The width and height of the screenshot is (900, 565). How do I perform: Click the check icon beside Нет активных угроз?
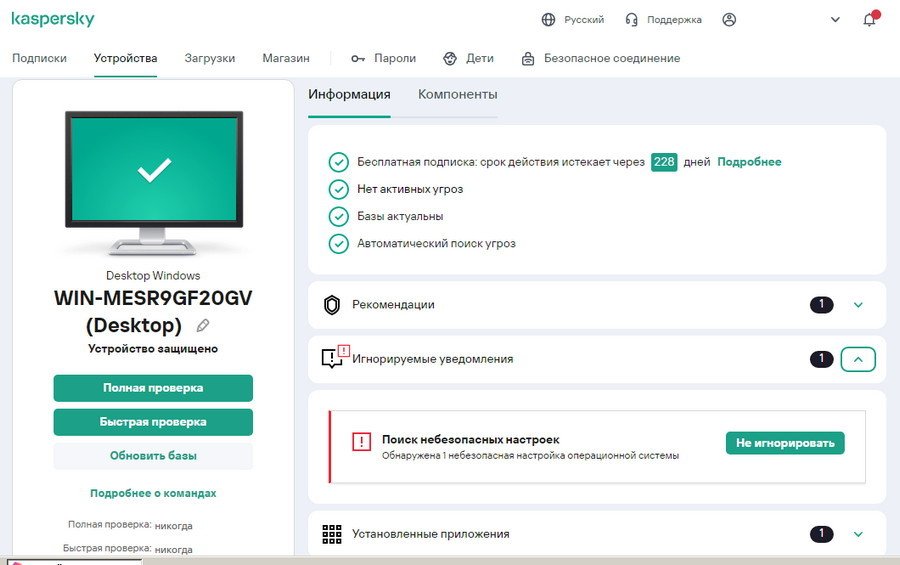point(339,189)
